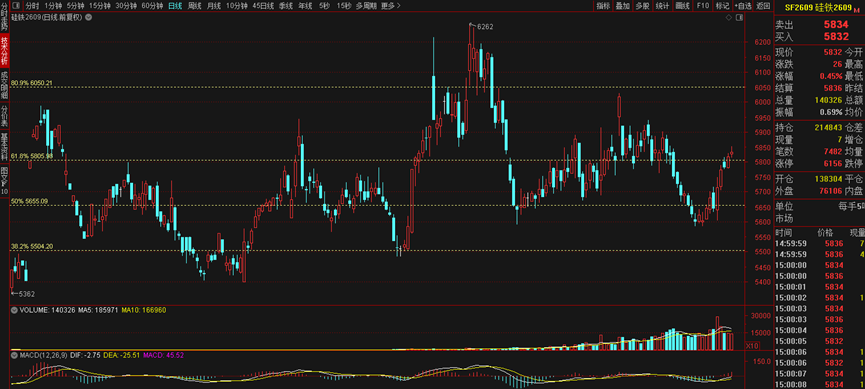
Task: Add to watchlist with +自选
Action: click(743, 6)
